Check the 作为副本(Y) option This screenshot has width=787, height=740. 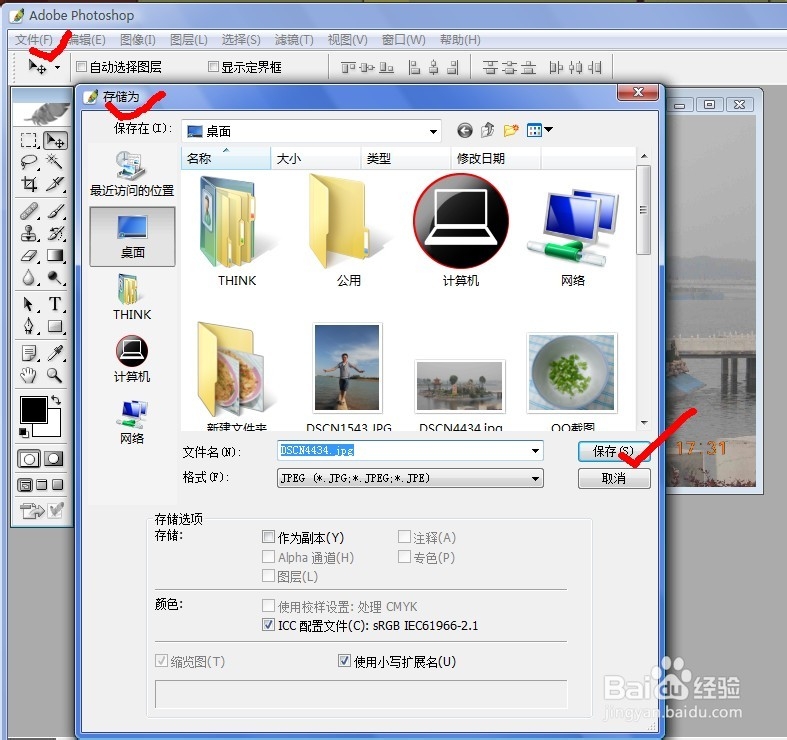pos(268,537)
